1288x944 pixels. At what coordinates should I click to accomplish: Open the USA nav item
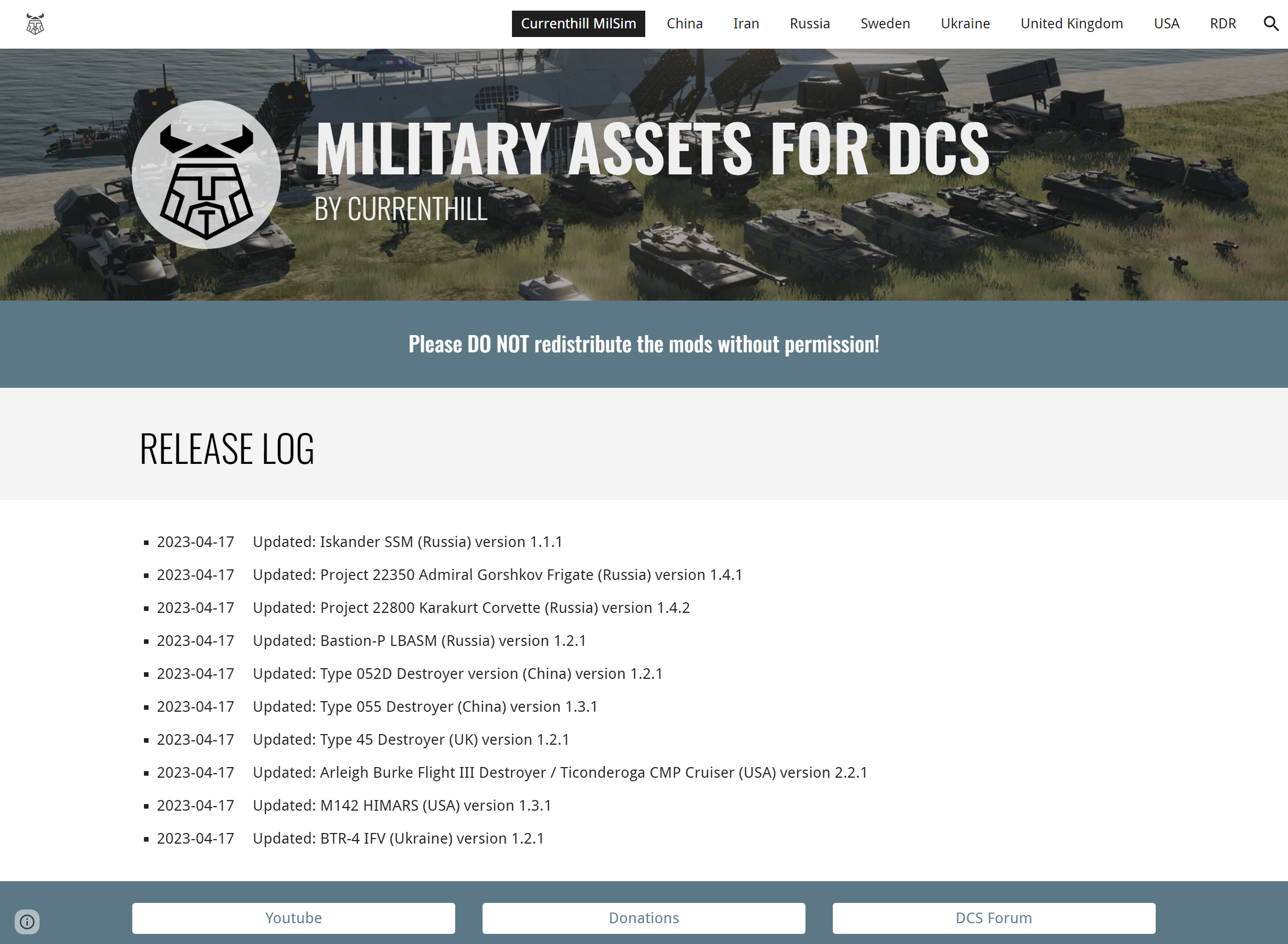click(x=1166, y=23)
